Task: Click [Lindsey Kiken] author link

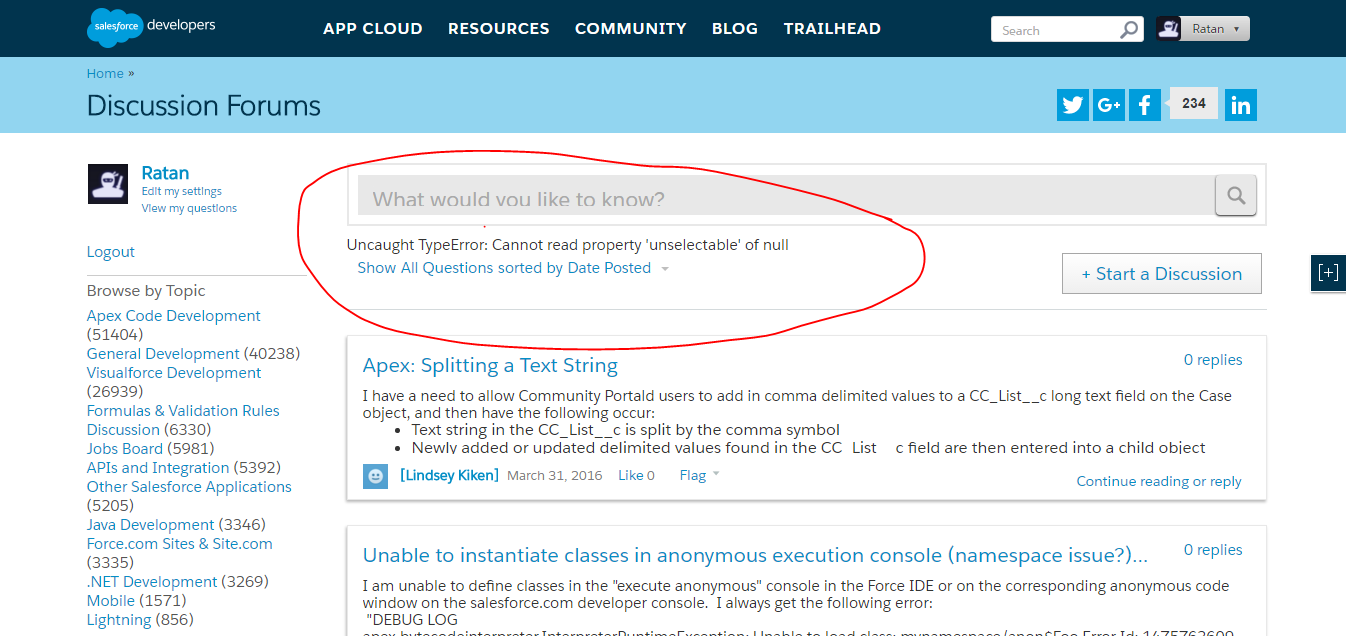Action: tap(449, 475)
